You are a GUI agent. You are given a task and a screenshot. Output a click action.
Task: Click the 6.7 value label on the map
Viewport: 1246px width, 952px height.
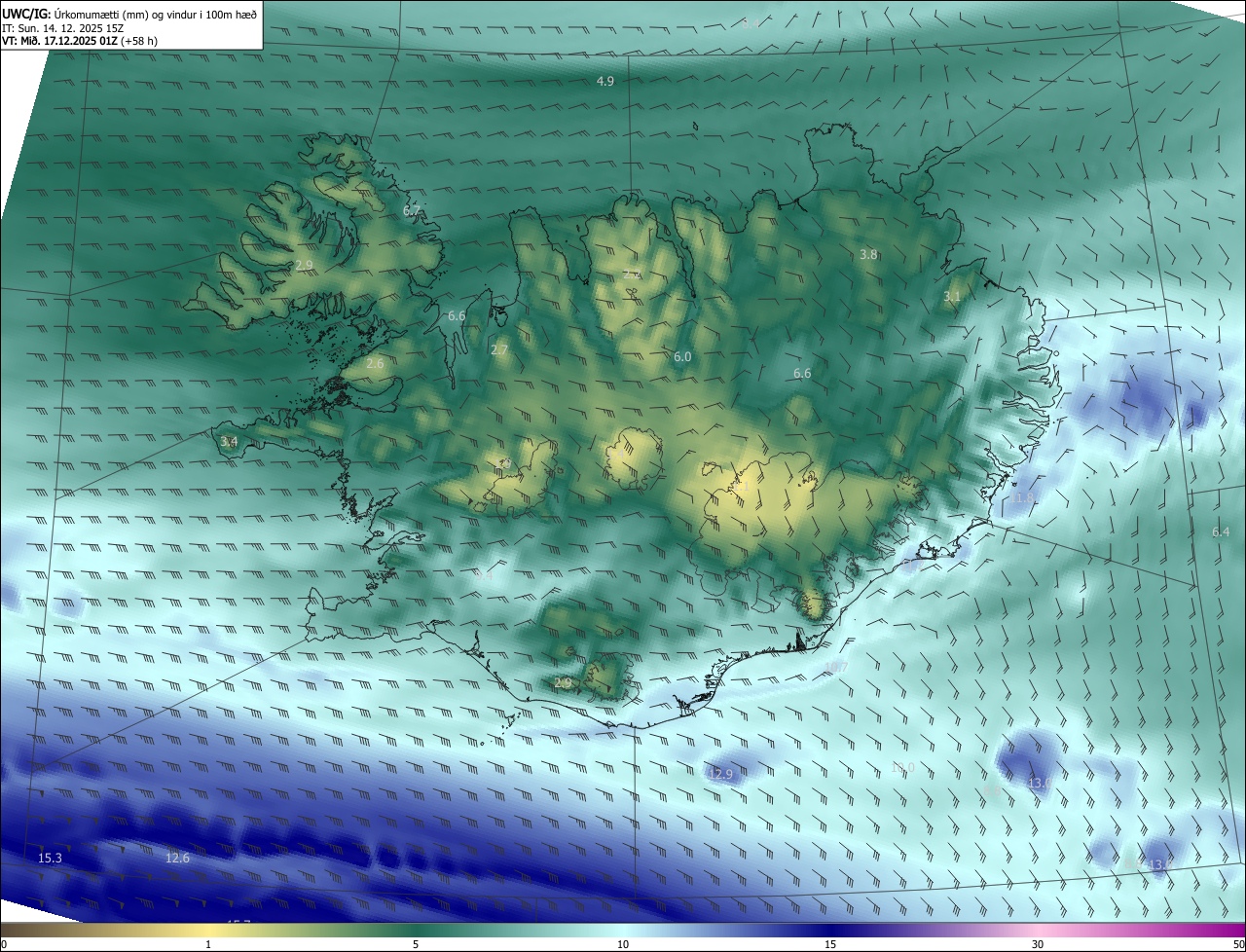click(x=412, y=210)
